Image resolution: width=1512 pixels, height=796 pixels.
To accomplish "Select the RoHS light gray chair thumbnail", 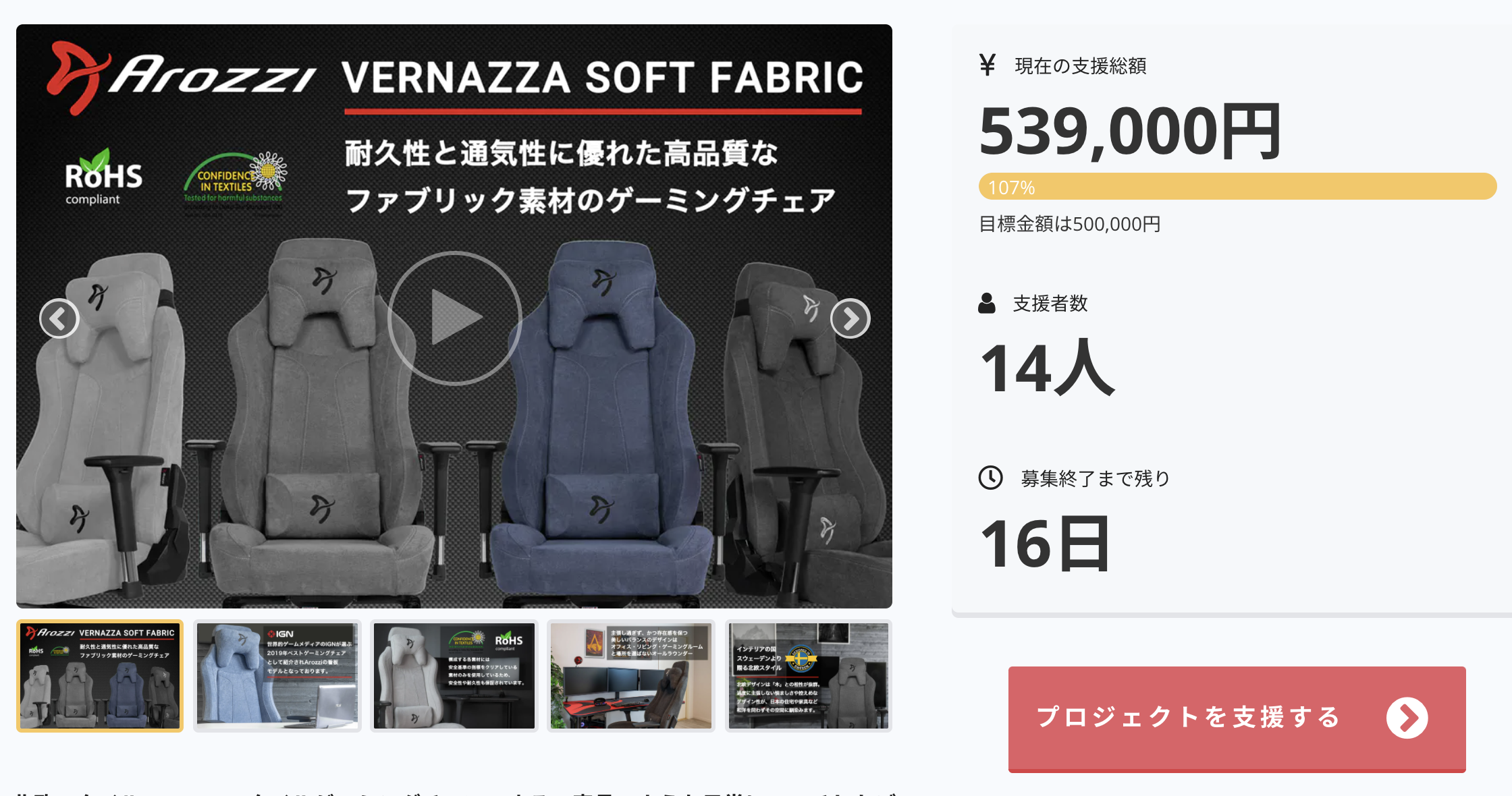I will click(x=454, y=676).
